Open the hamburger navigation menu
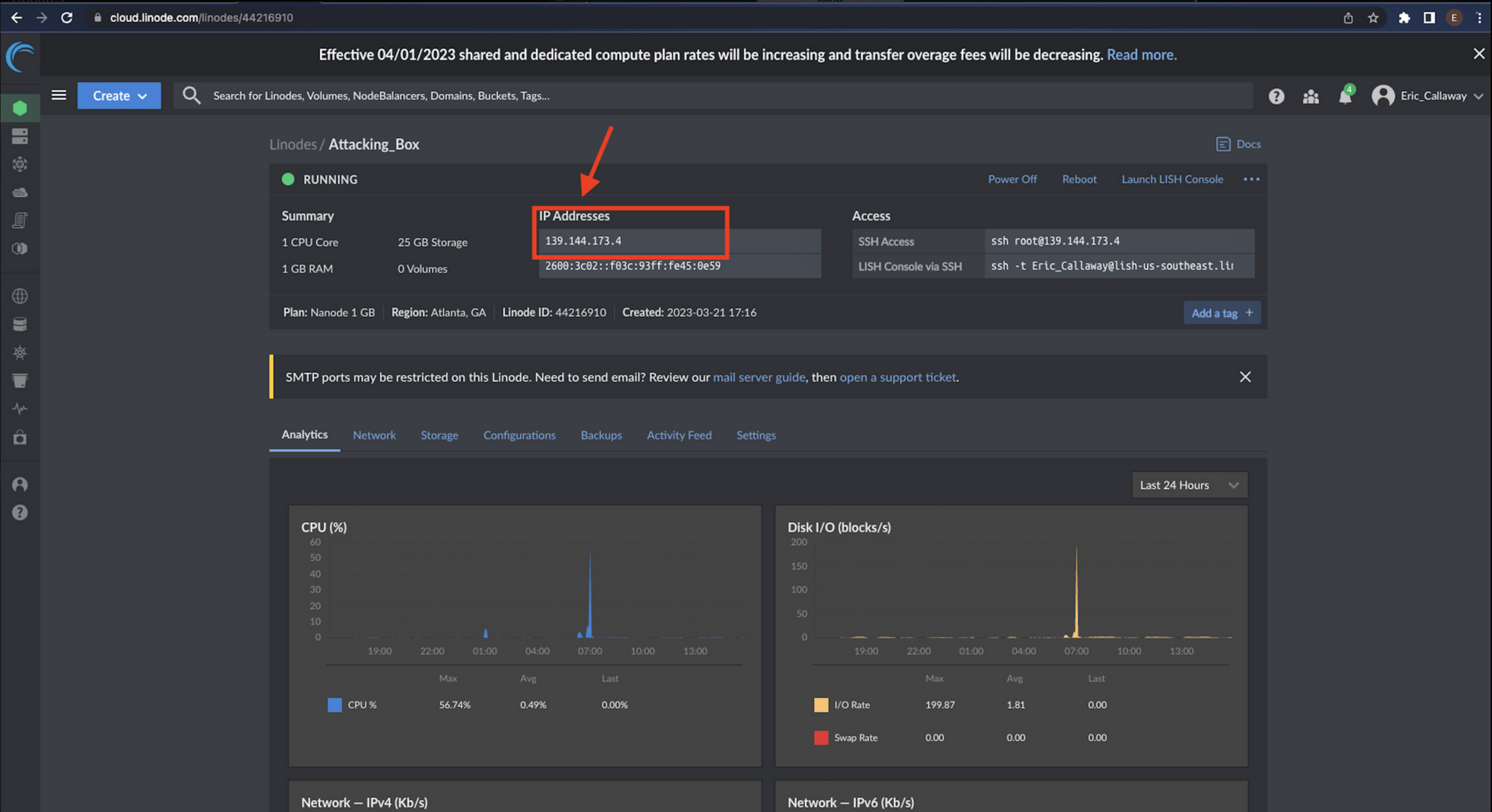This screenshot has height=812, width=1492. [x=59, y=95]
